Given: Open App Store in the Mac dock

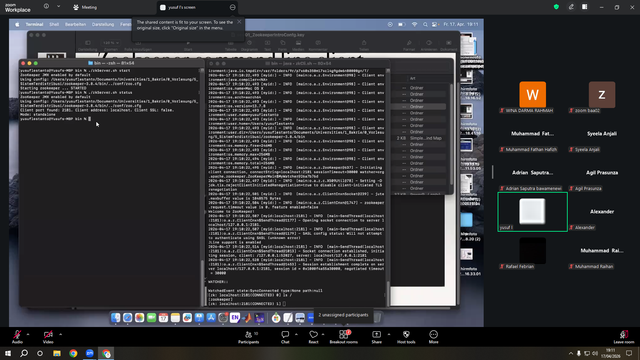Looking at the screenshot, I should pyautogui.click(x=211, y=318).
